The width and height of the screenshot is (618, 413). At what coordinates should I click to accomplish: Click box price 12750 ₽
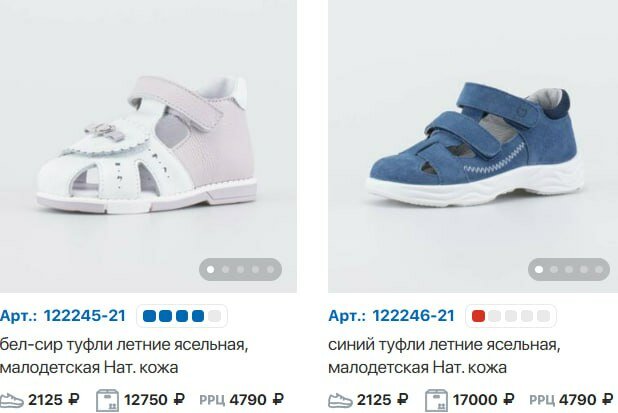point(154,400)
